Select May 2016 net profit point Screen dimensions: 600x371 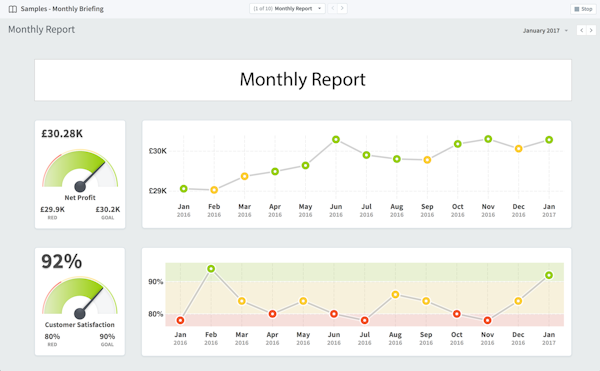tap(305, 166)
